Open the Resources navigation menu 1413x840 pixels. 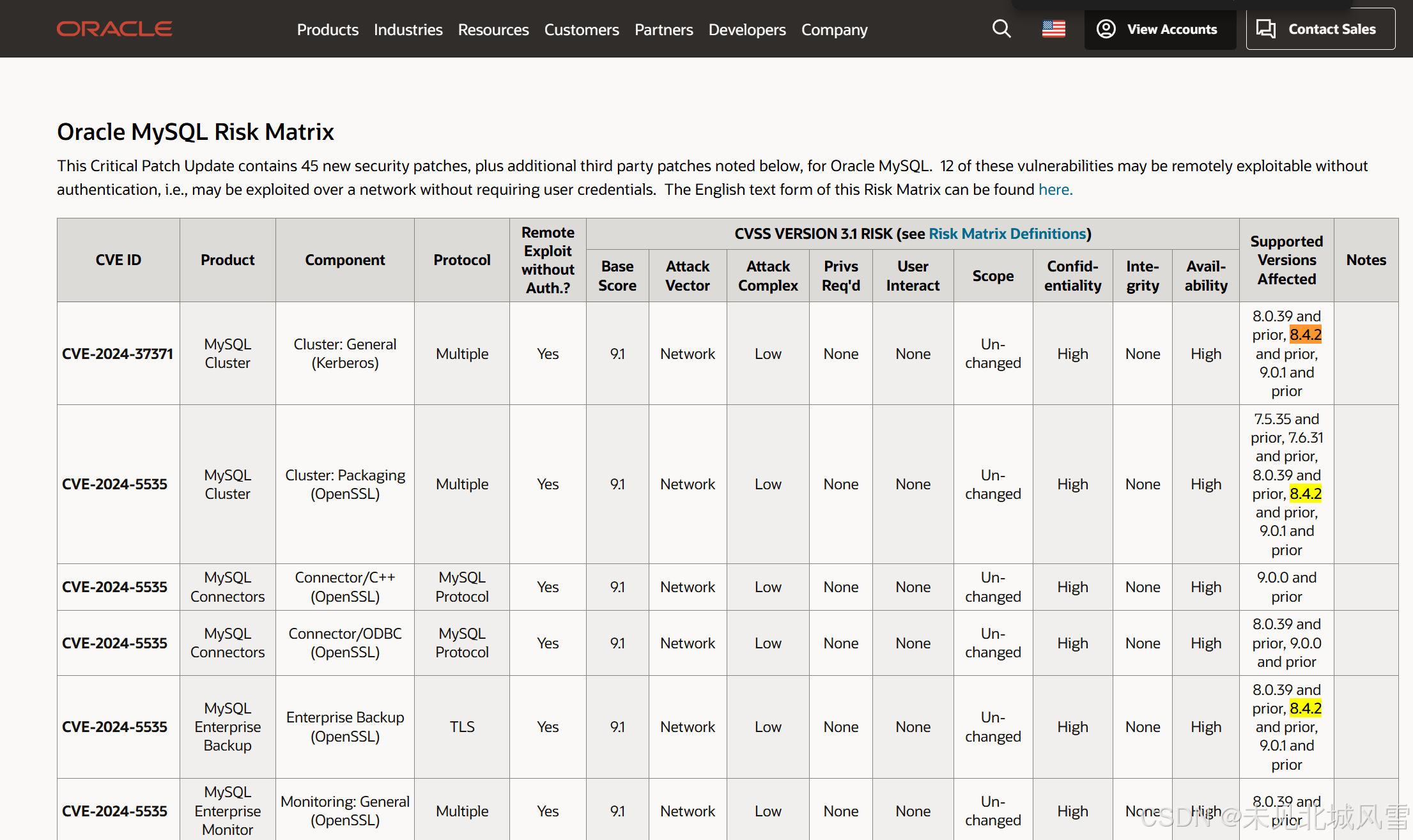pyautogui.click(x=493, y=30)
